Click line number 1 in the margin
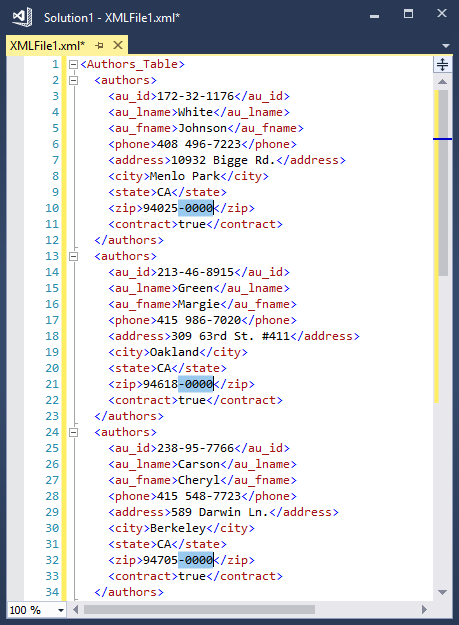 point(55,64)
